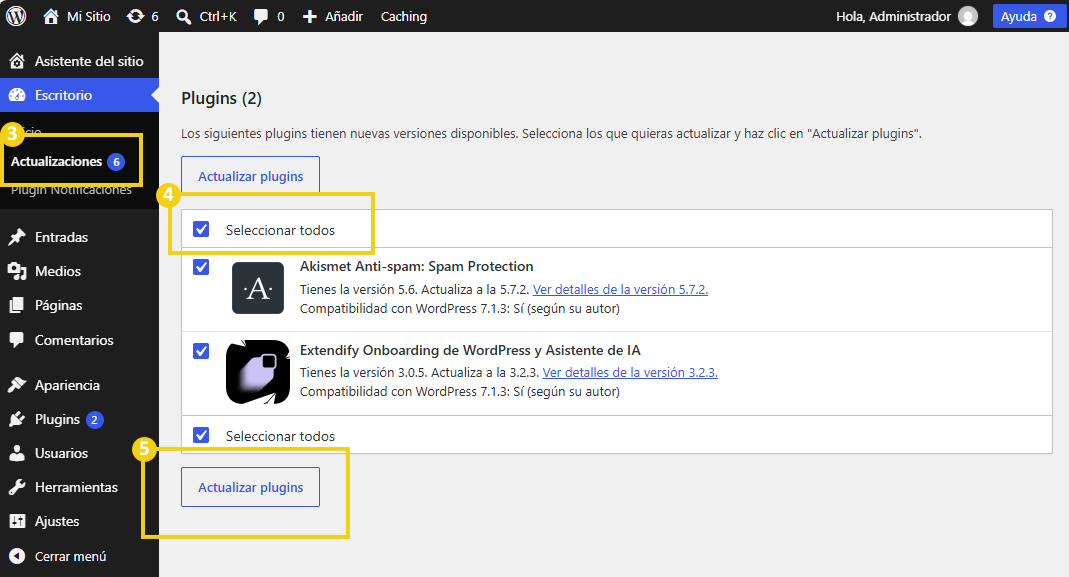This screenshot has height=577, width=1069.
Task: Open the Hola, Administrador account menu
Action: 907,16
